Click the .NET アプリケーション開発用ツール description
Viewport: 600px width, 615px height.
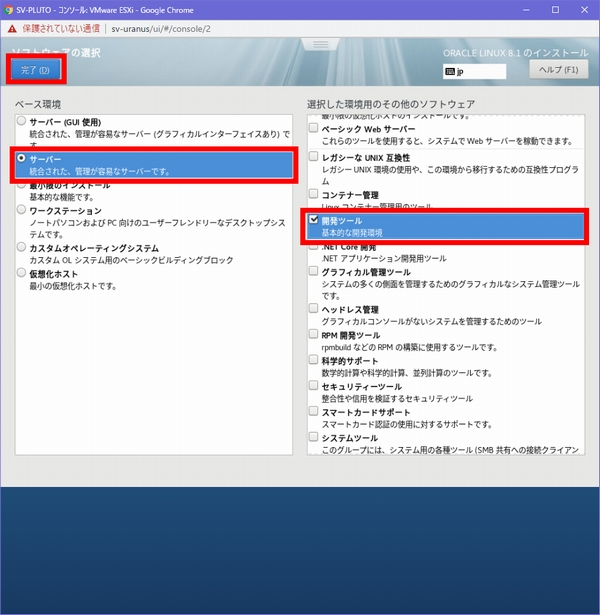pyautogui.click(x=384, y=258)
